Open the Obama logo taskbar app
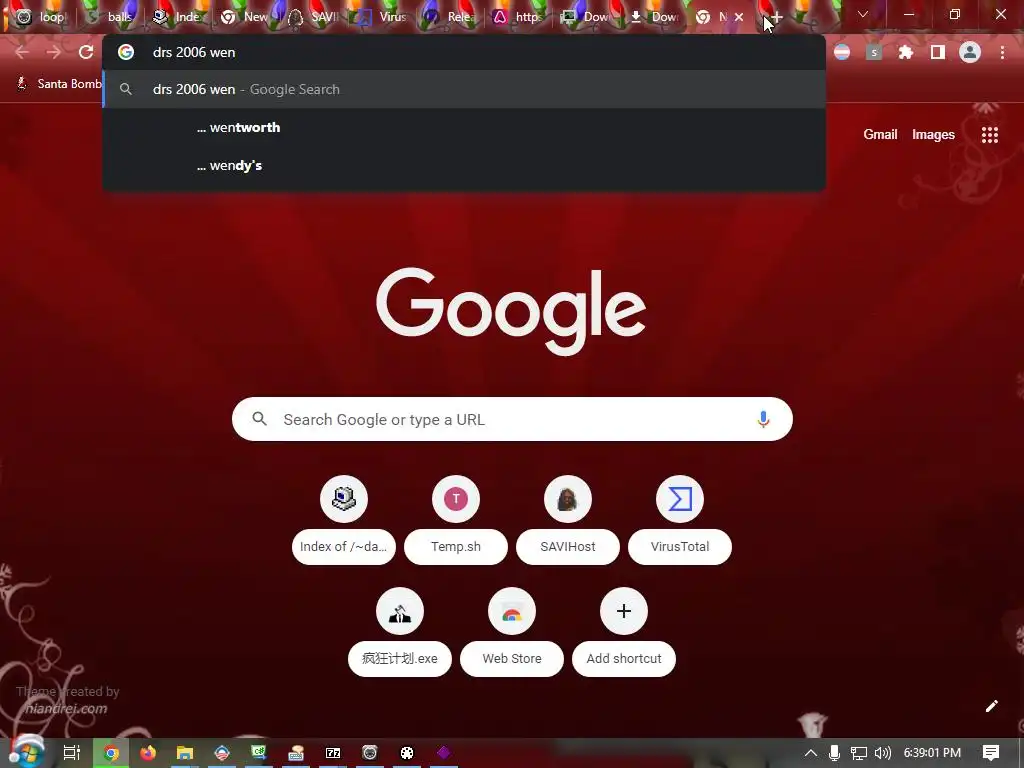The image size is (1024, 768). tap(222, 753)
